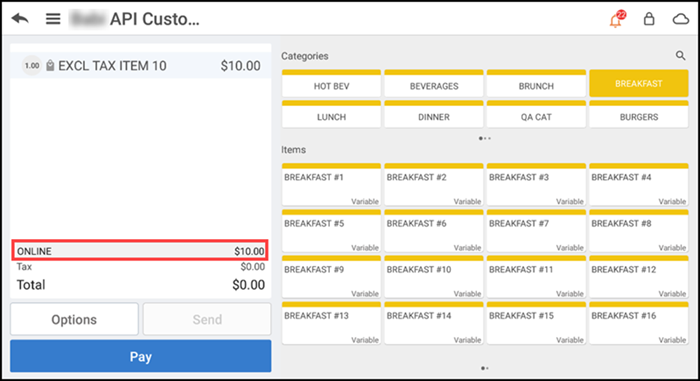
Task: Click the cloud sync icon
Action: point(681,19)
